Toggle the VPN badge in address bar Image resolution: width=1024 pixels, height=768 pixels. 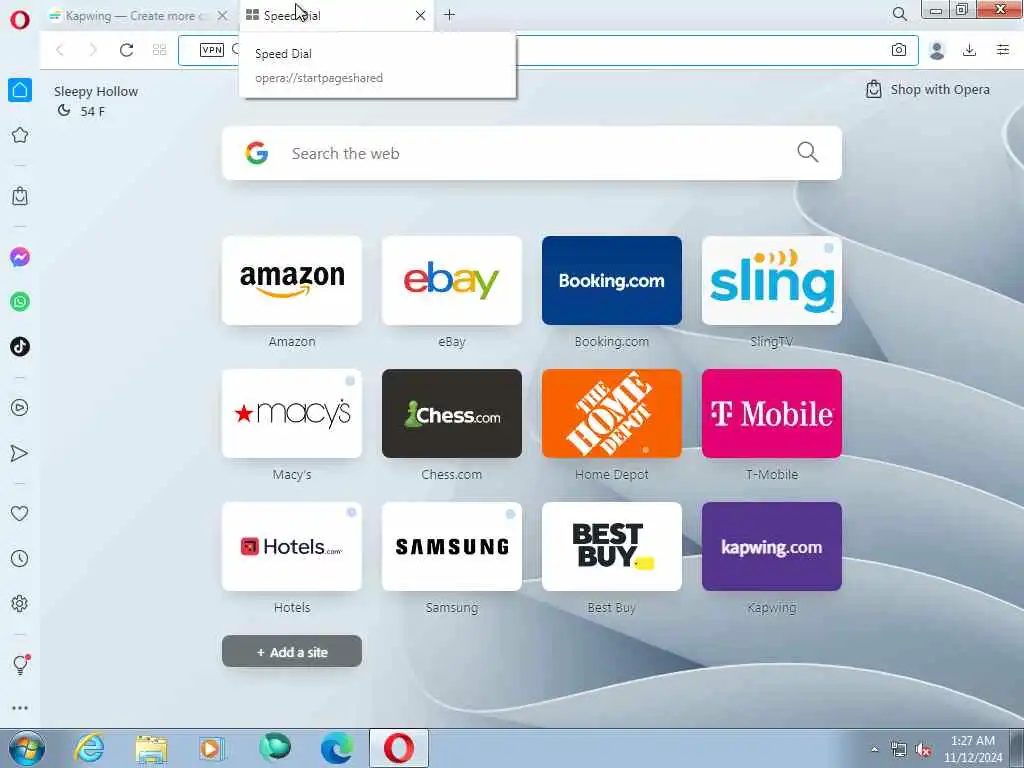pyautogui.click(x=212, y=50)
